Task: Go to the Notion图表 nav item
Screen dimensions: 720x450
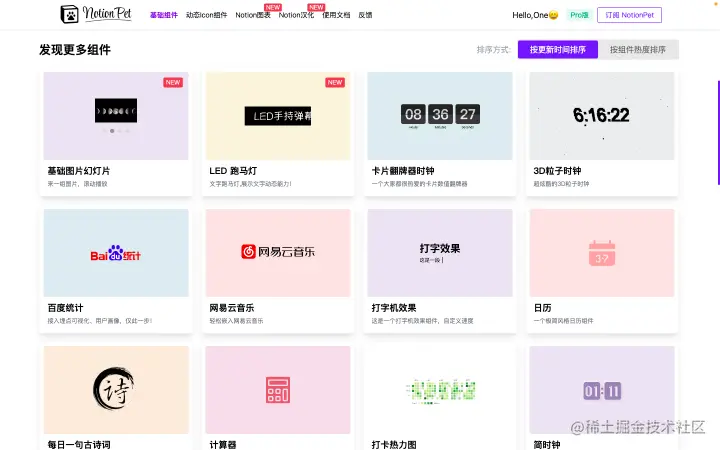Action: (253, 15)
